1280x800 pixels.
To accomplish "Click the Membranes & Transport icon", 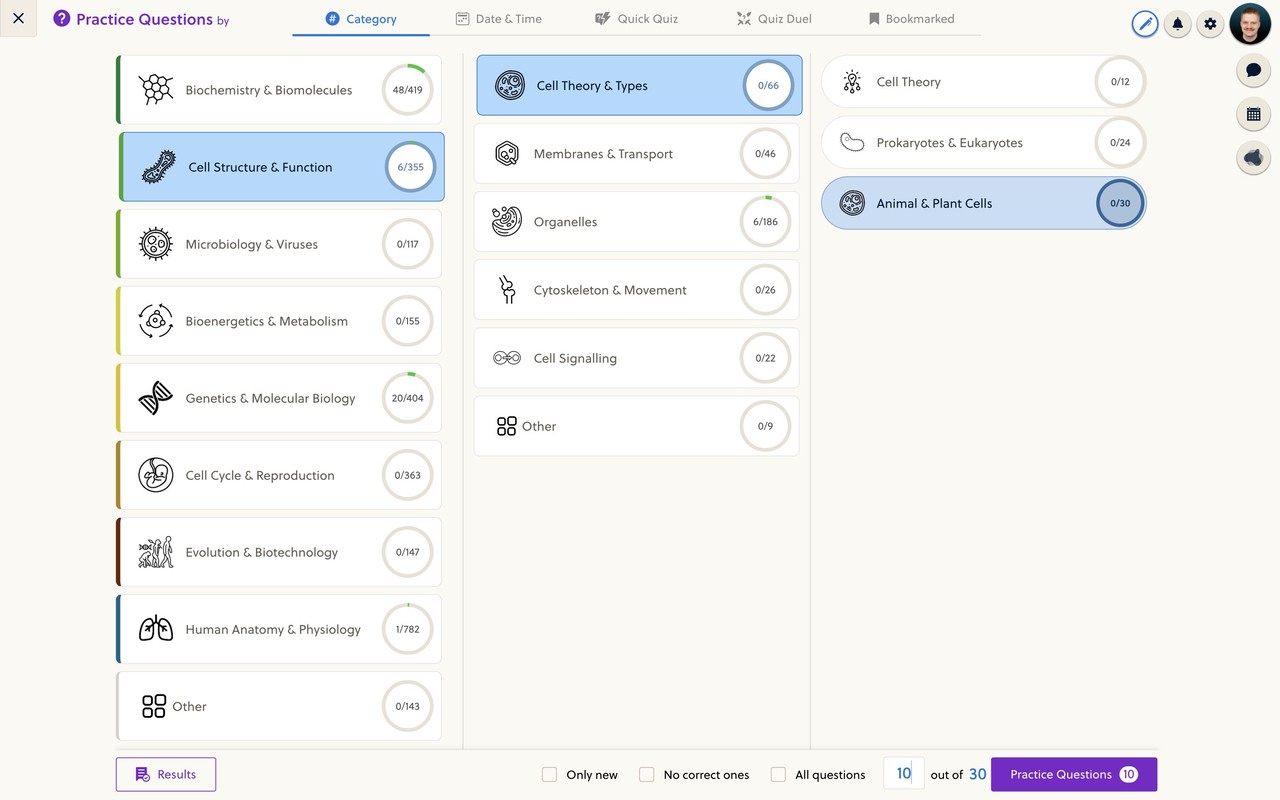I will 507,154.
